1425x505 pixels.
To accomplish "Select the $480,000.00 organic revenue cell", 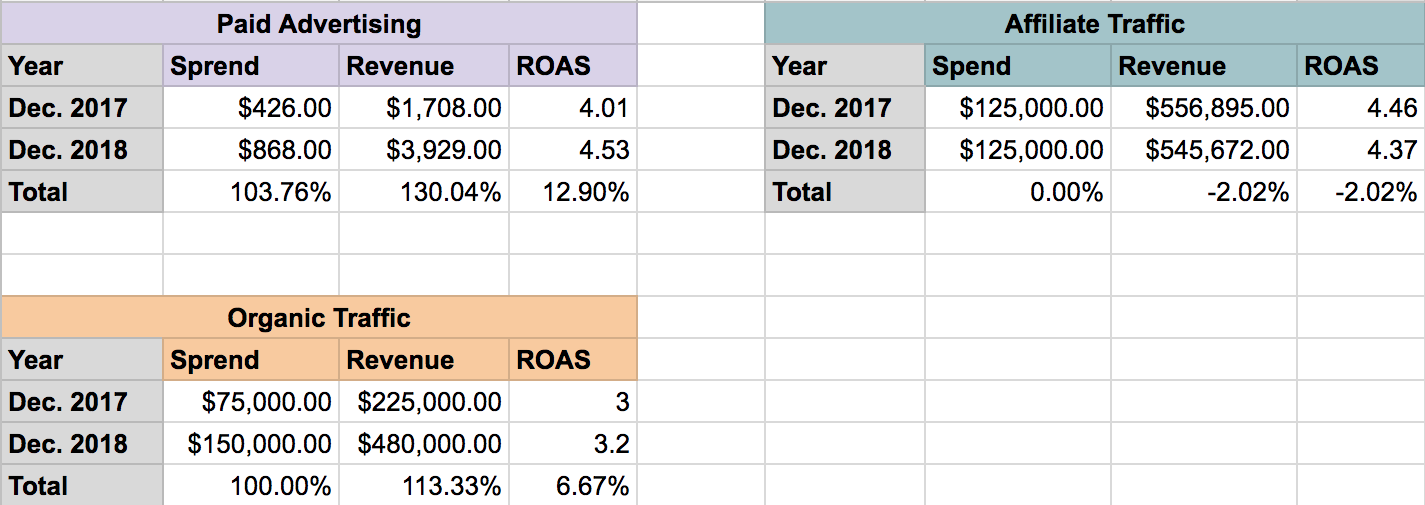I will (424, 444).
